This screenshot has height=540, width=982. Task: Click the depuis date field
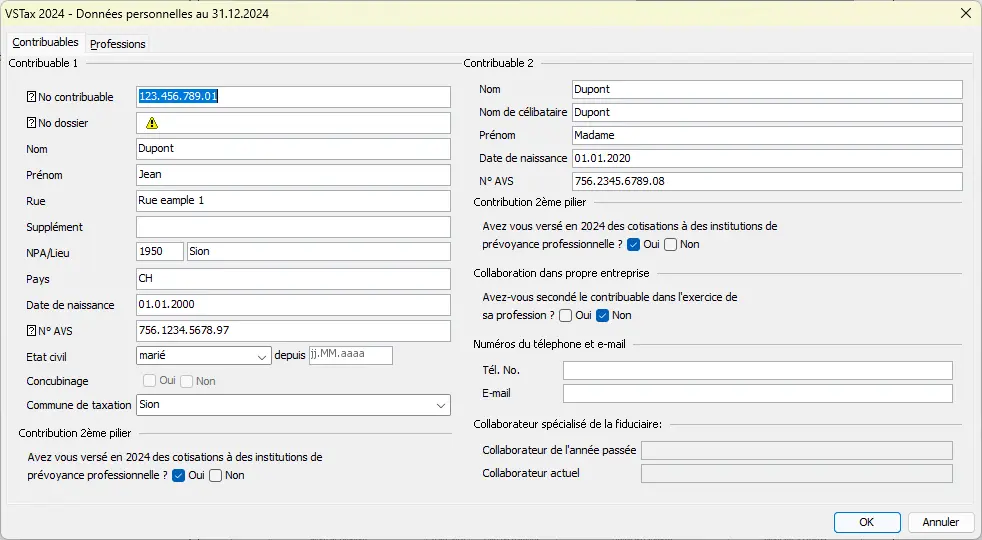coord(351,355)
